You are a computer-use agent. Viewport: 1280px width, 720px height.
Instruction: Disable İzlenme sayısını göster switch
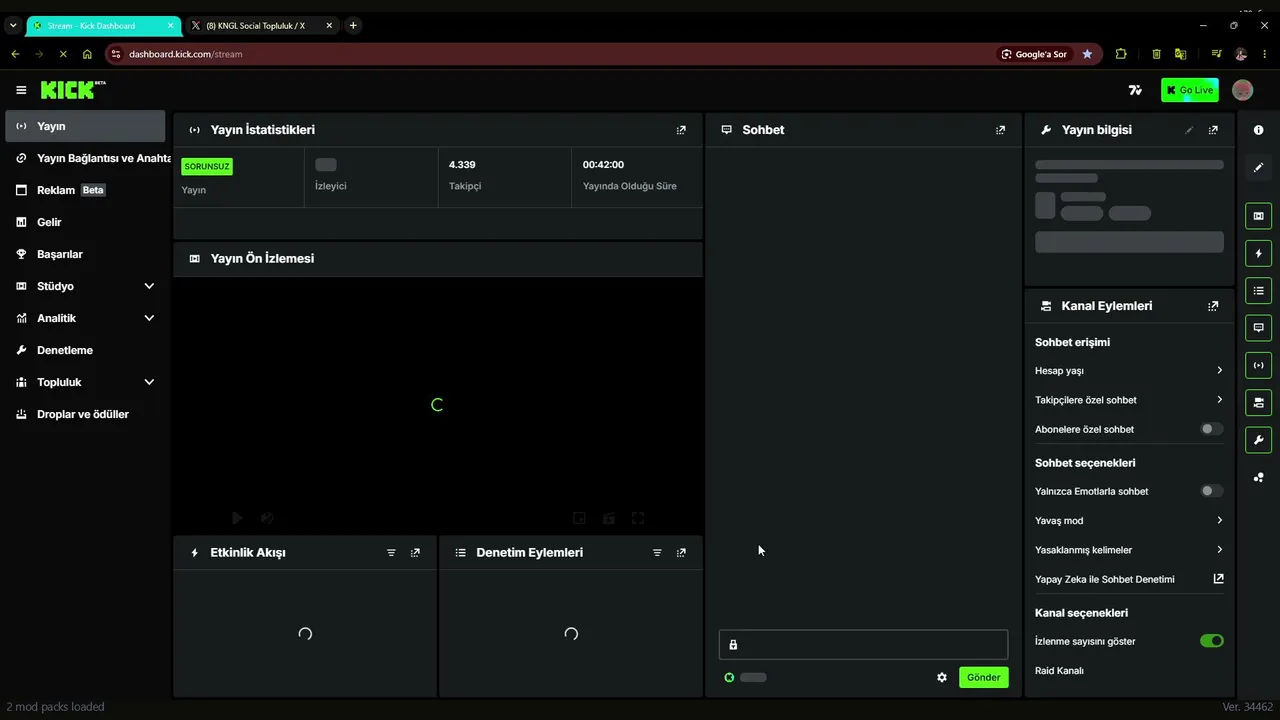pos(1211,641)
